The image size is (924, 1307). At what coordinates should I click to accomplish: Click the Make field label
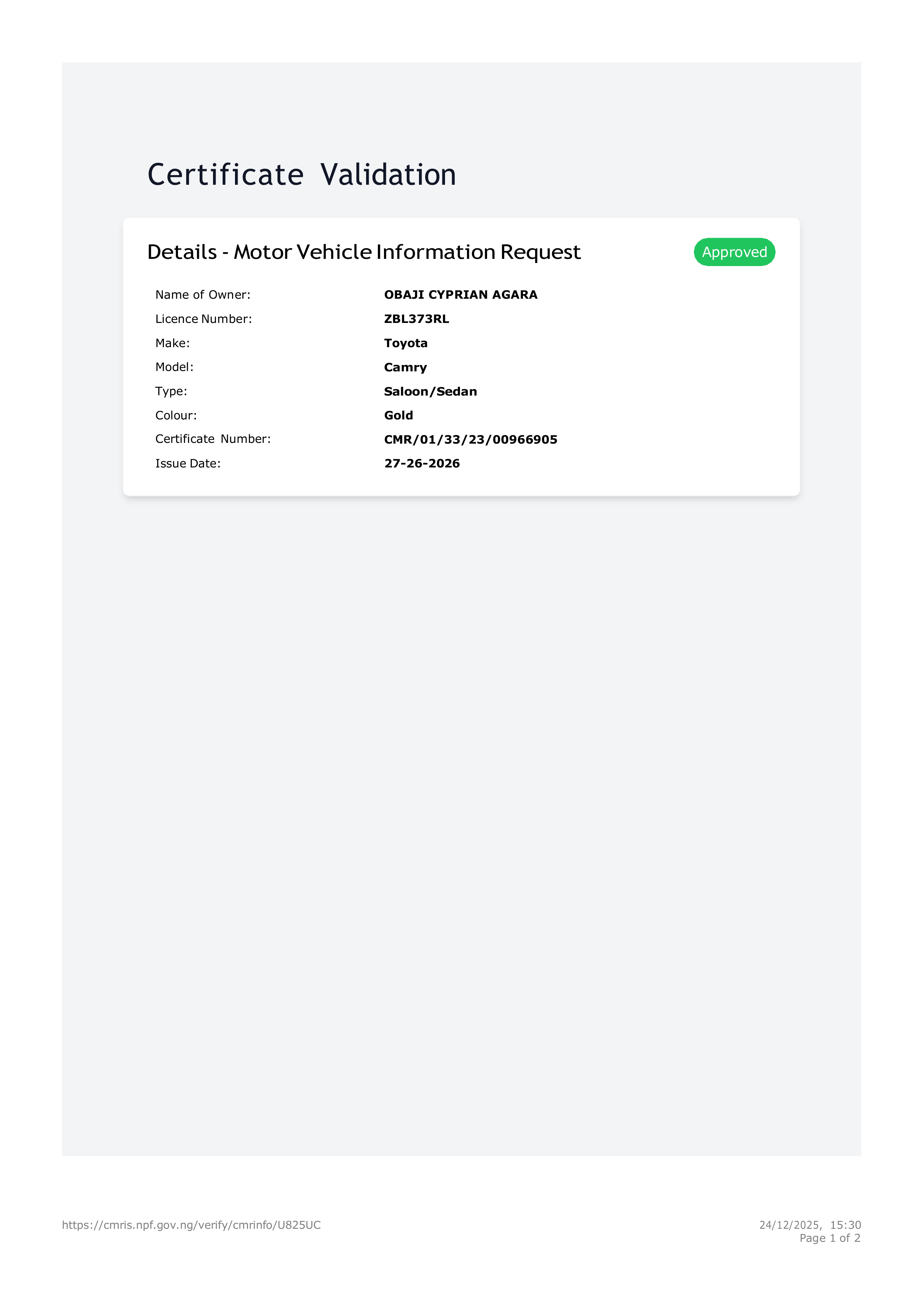[172, 343]
